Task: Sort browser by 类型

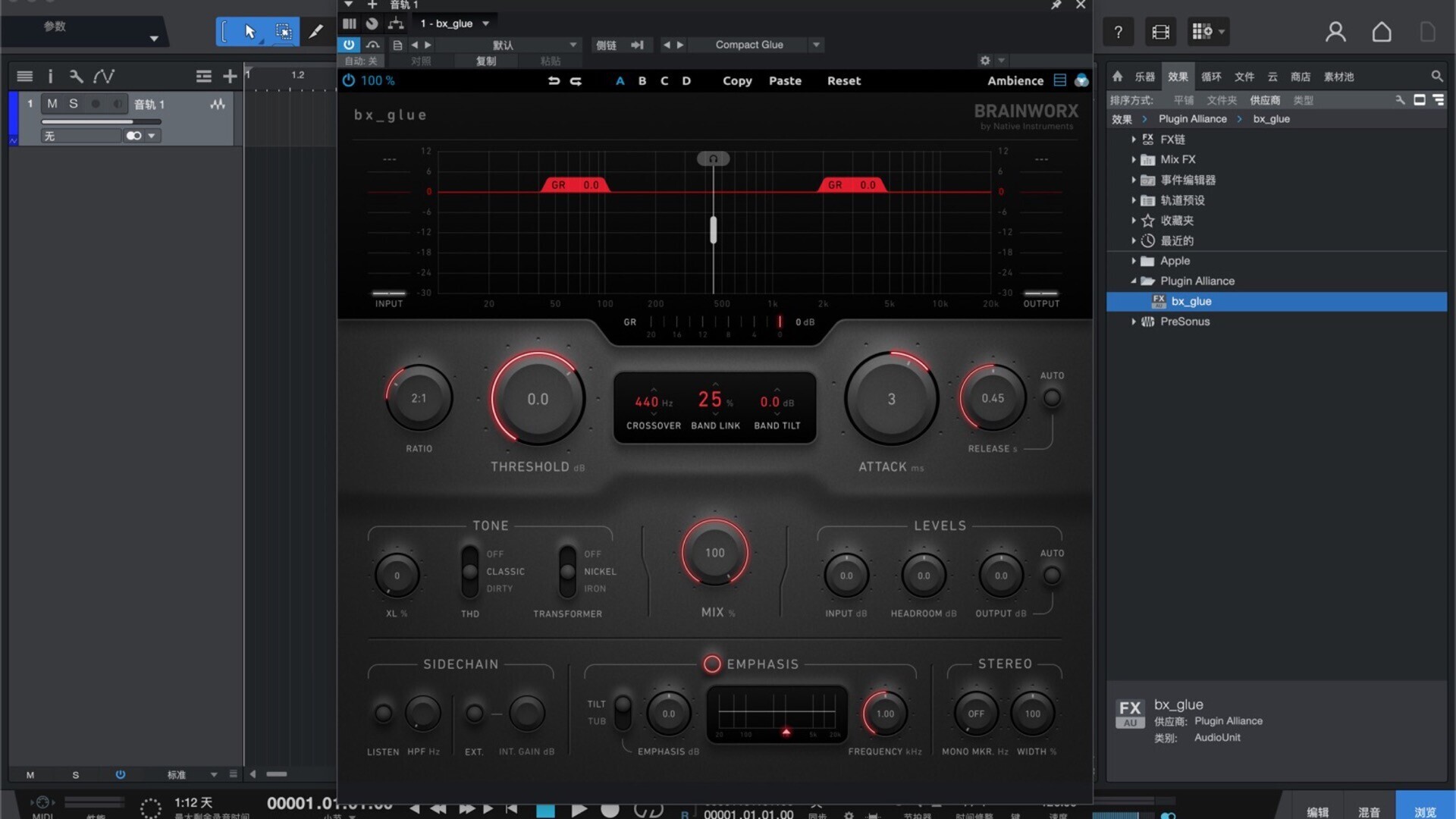Action: coord(1303,100)
